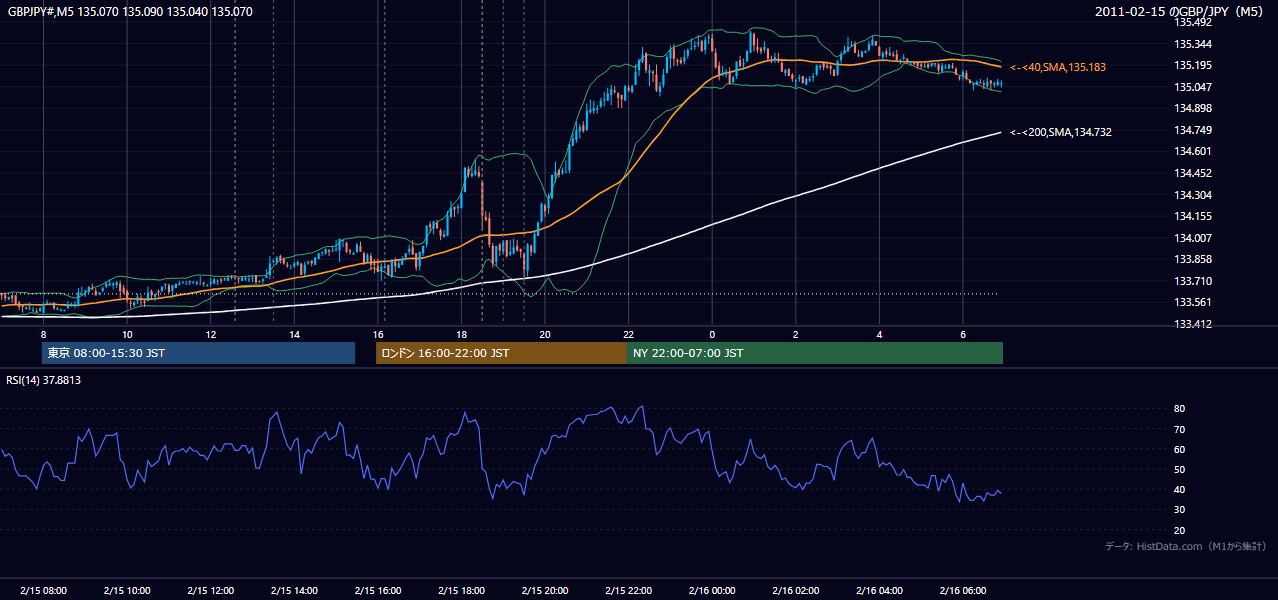Click the 200 SMA 134.732 label
The image size is (1278, 600).
(1061, 132)
